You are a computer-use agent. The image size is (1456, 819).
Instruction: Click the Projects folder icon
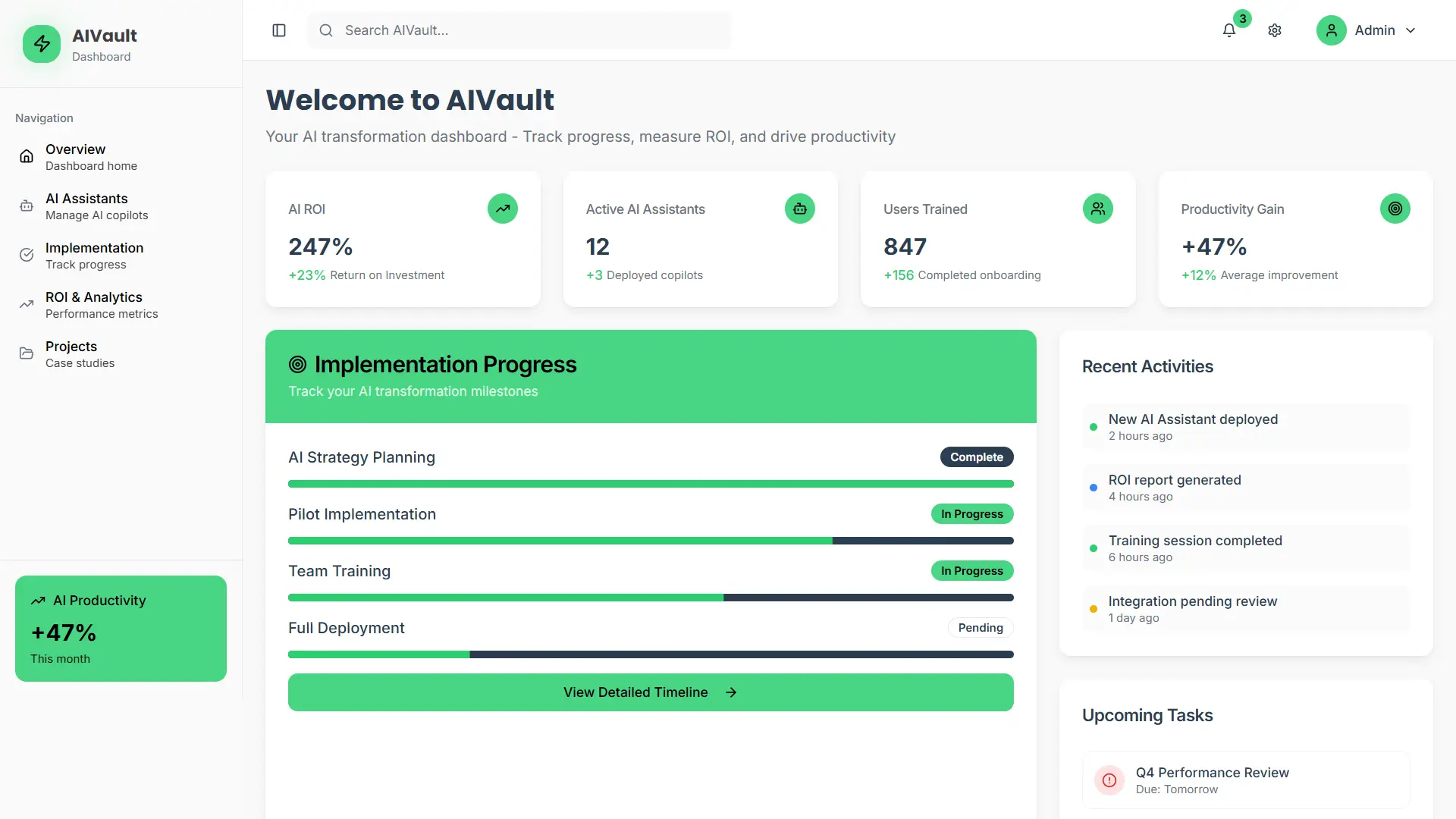coord(27,353)
